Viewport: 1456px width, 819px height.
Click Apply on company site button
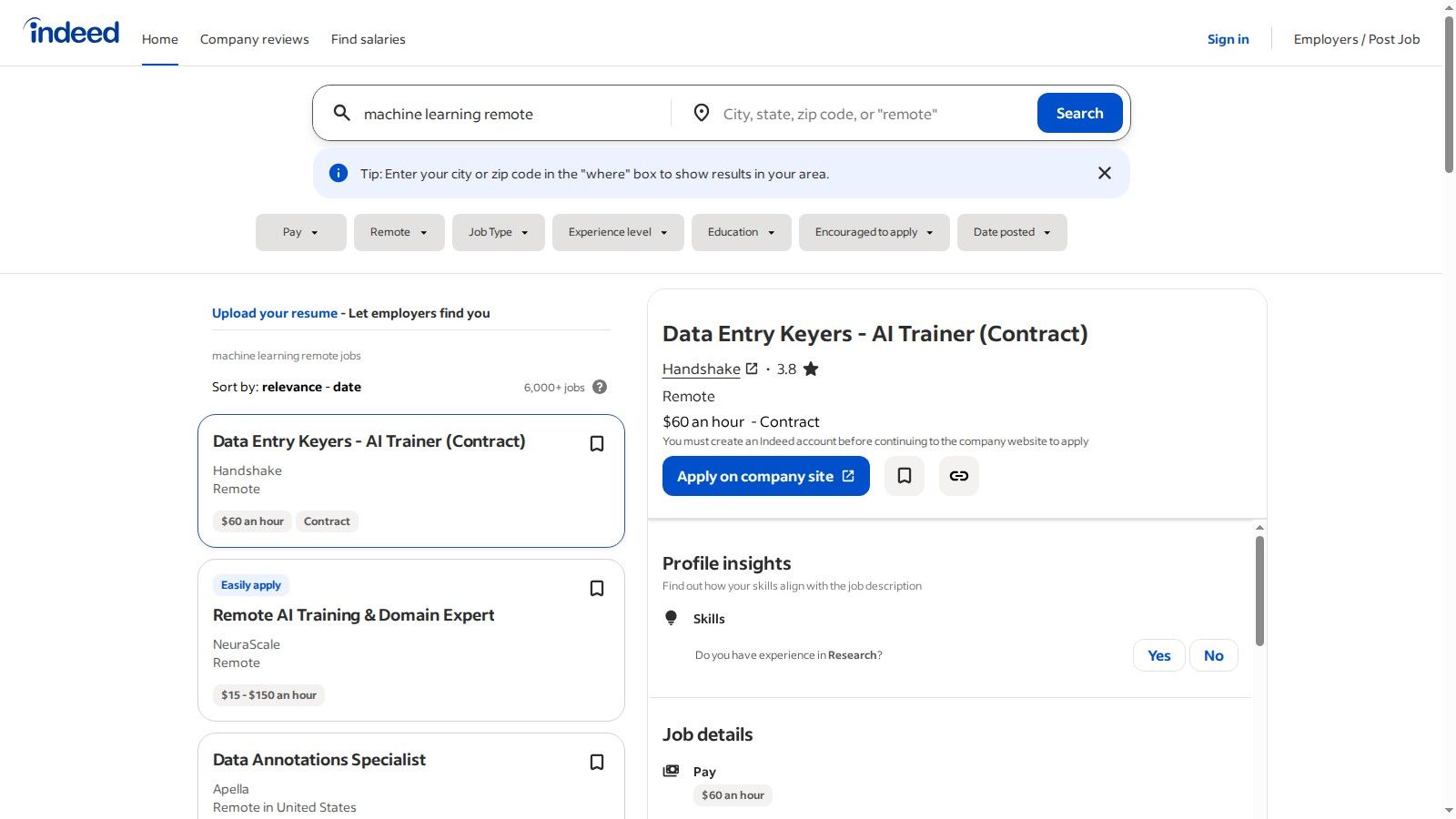(x=765, y=476)
